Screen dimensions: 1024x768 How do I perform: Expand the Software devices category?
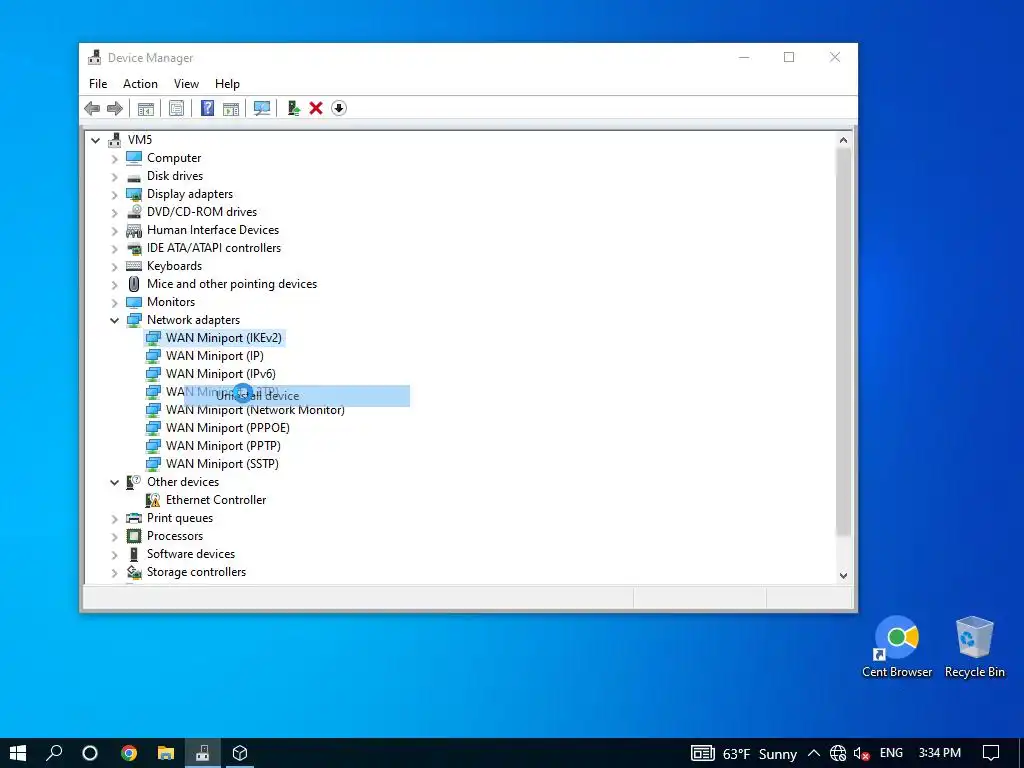114,554
